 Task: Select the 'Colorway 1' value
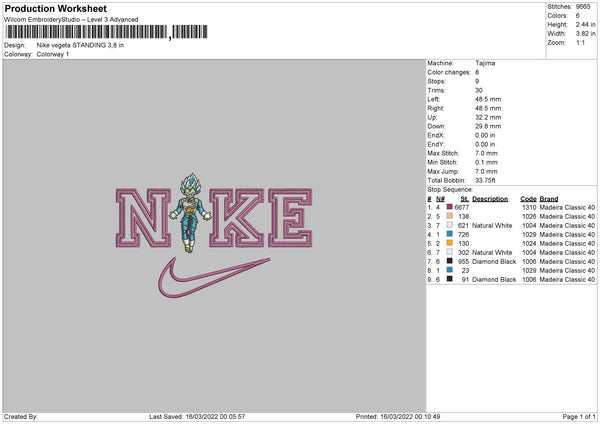tap(53, 54)
